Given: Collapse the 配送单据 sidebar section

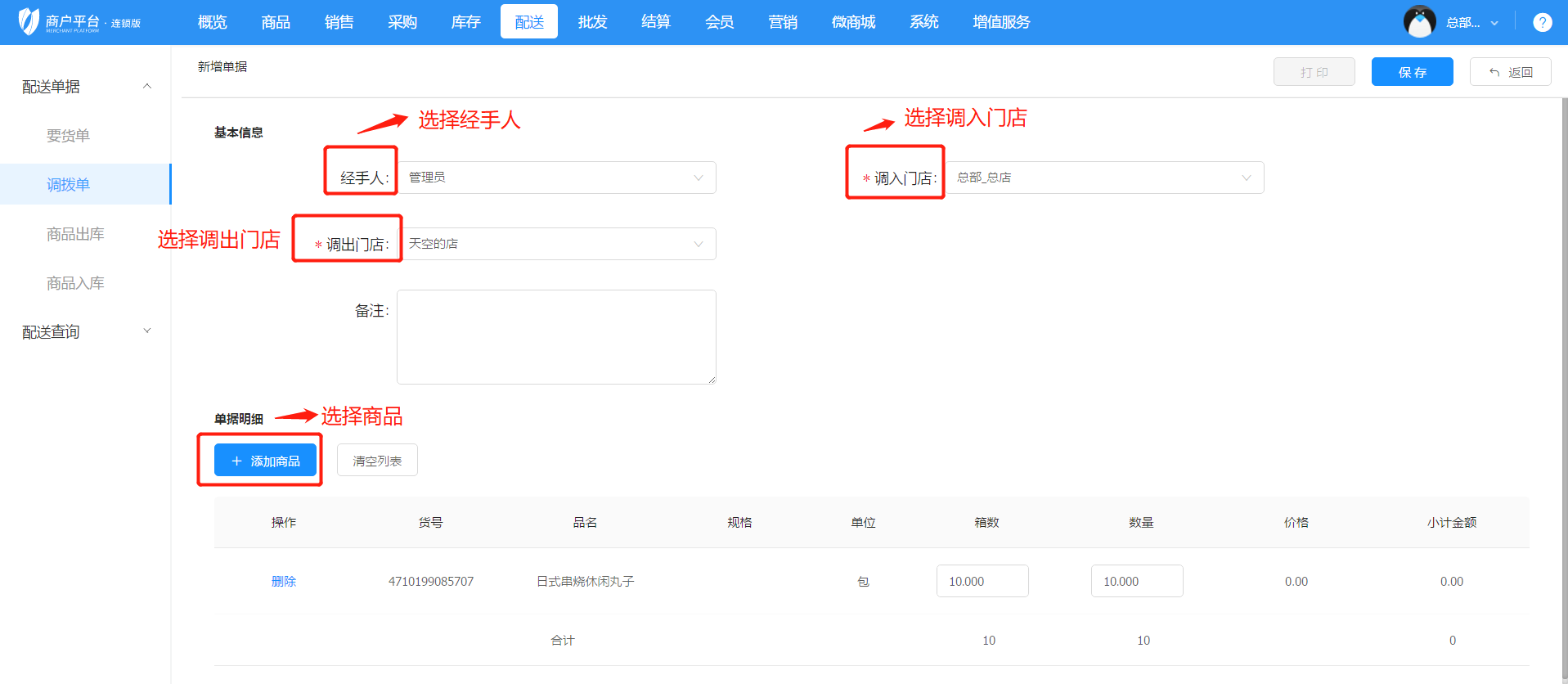Looking at the screenshot, I should (x=147, y=87).
